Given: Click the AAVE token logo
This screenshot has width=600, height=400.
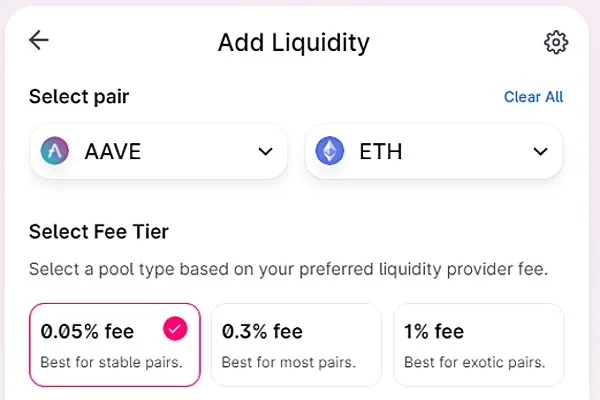Looking at the screenshot, I should point(55,152).
